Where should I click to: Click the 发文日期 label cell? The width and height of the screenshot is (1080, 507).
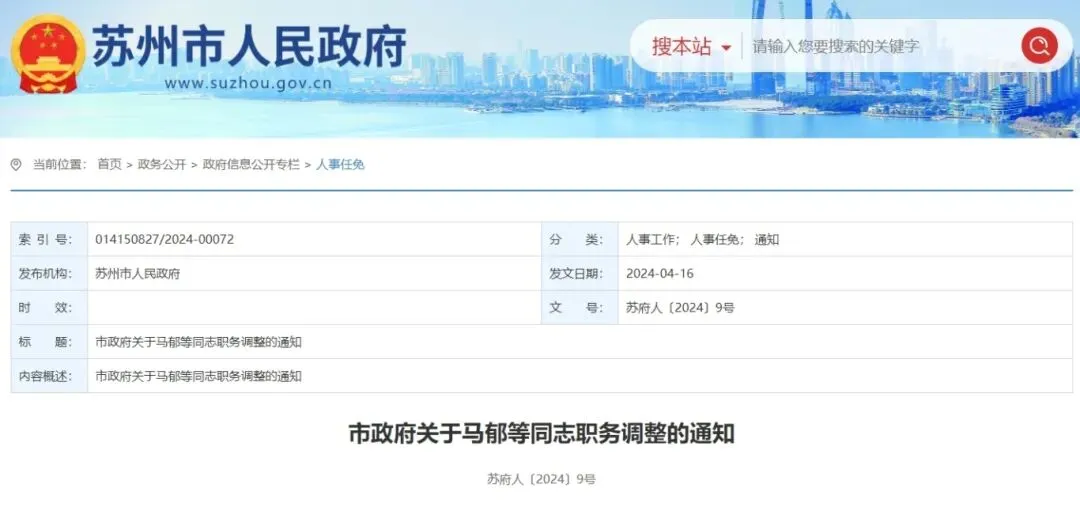pos(580,273)
